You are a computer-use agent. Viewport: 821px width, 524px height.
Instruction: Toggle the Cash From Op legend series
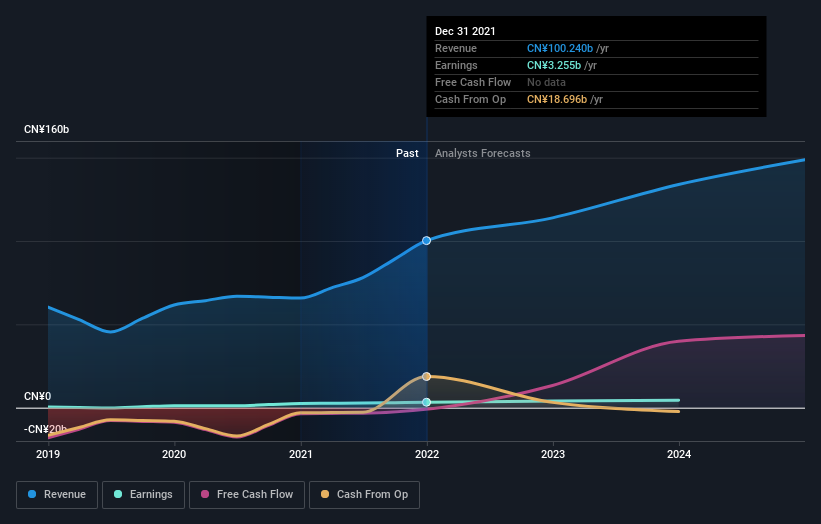click(364, 495)
